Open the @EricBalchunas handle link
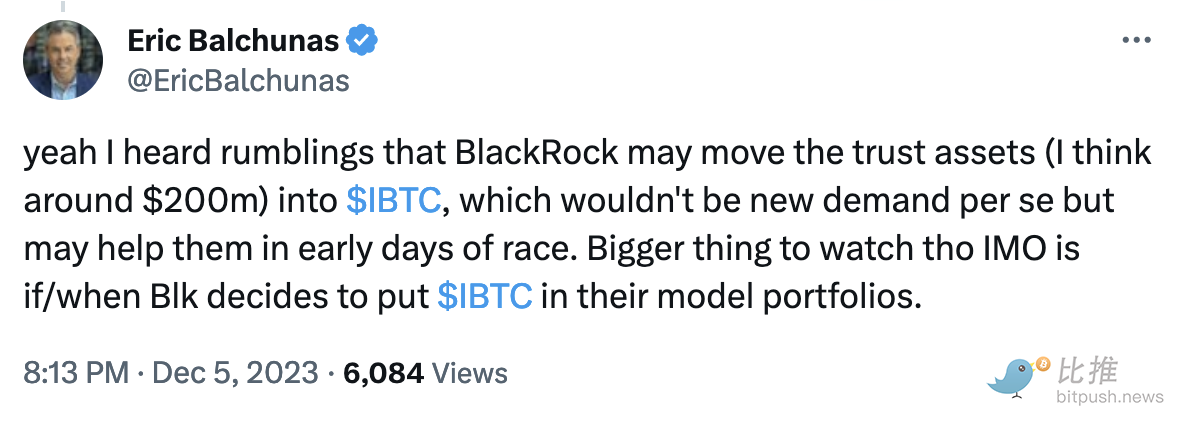The image size is (1184, 424). 238,80
